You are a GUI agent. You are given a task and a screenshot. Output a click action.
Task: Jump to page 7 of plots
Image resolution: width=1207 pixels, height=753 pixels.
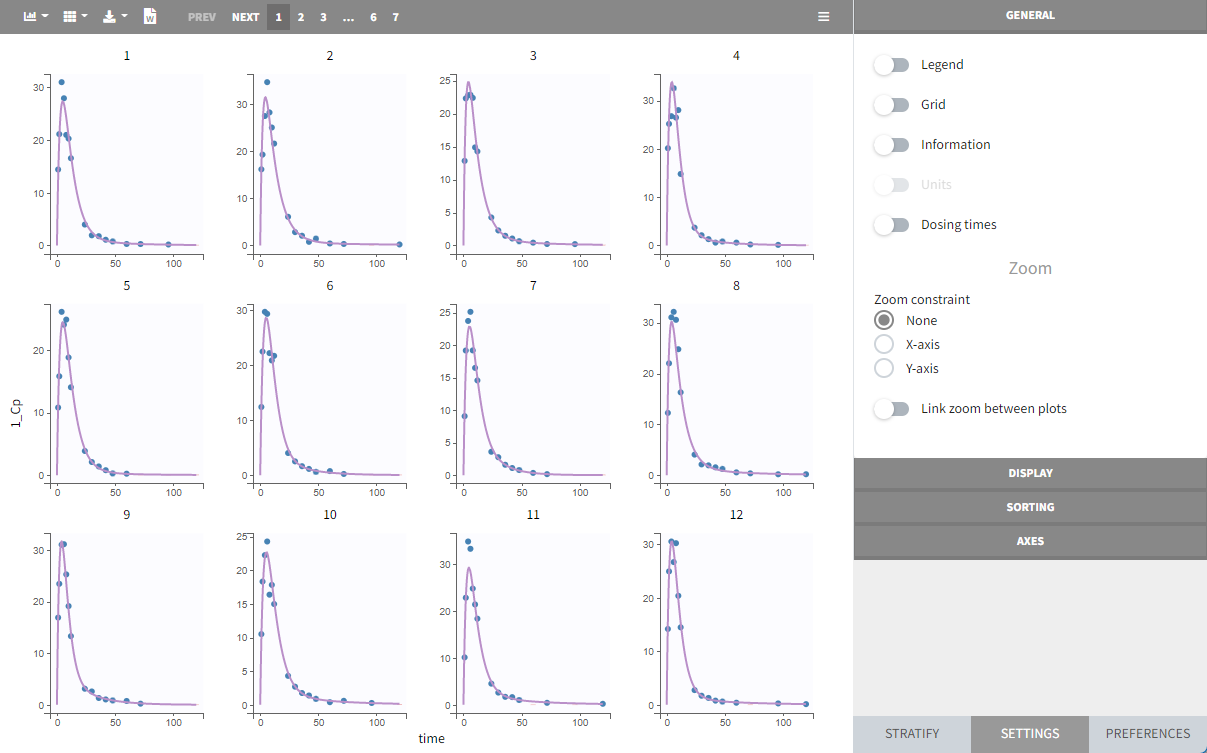click(396, 17)
